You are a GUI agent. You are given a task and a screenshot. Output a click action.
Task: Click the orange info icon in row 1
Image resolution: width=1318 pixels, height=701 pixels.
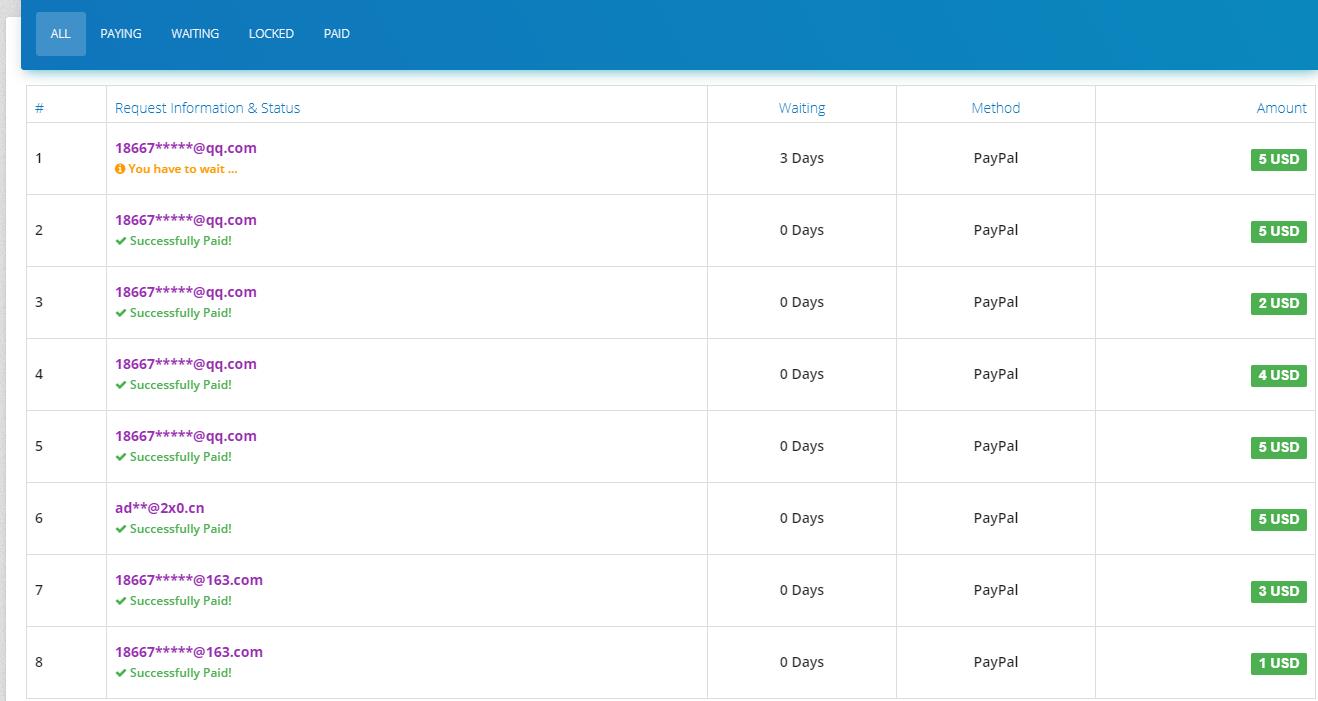[120, 169]
